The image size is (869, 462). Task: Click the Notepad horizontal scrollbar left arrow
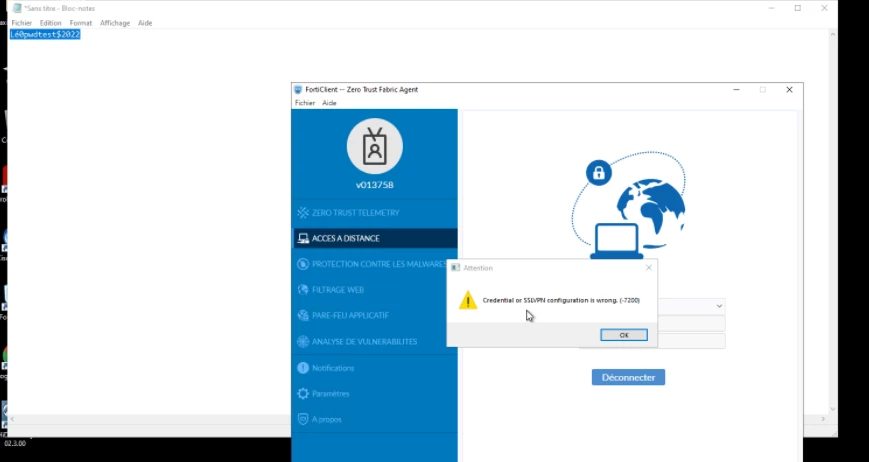coord(12,419)
